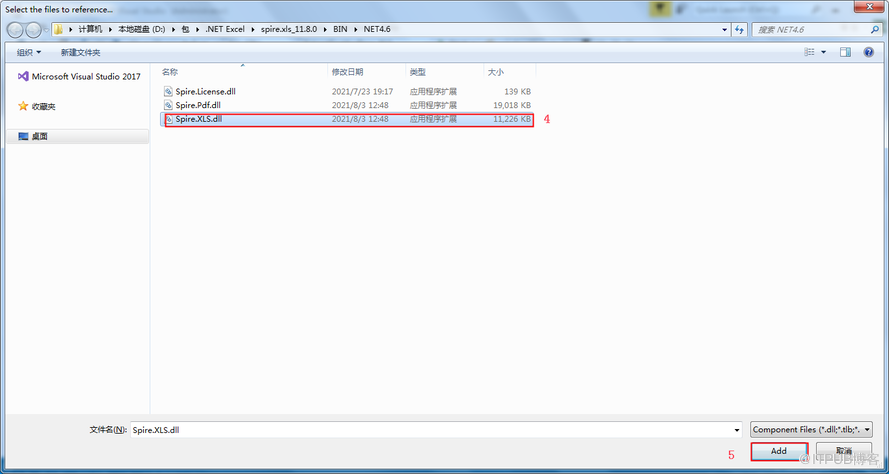Open the view options dropdown arrow
The height and width of the screenshot is (474, 889).
click(x=823, y=52)
